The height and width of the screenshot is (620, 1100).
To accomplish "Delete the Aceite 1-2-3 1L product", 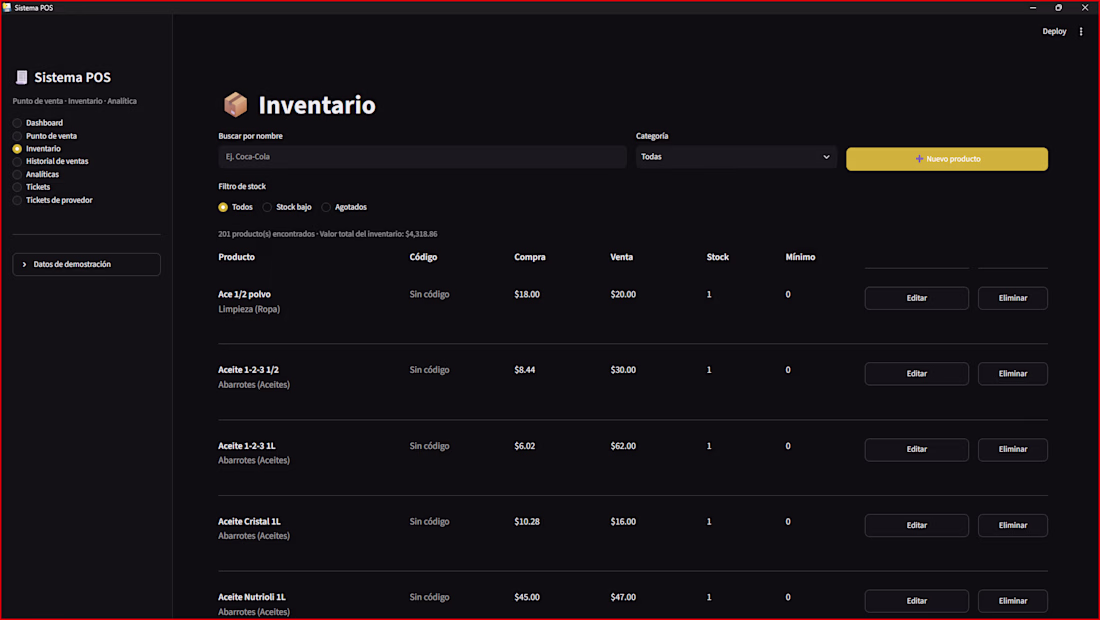I will tap(1012, 450).
